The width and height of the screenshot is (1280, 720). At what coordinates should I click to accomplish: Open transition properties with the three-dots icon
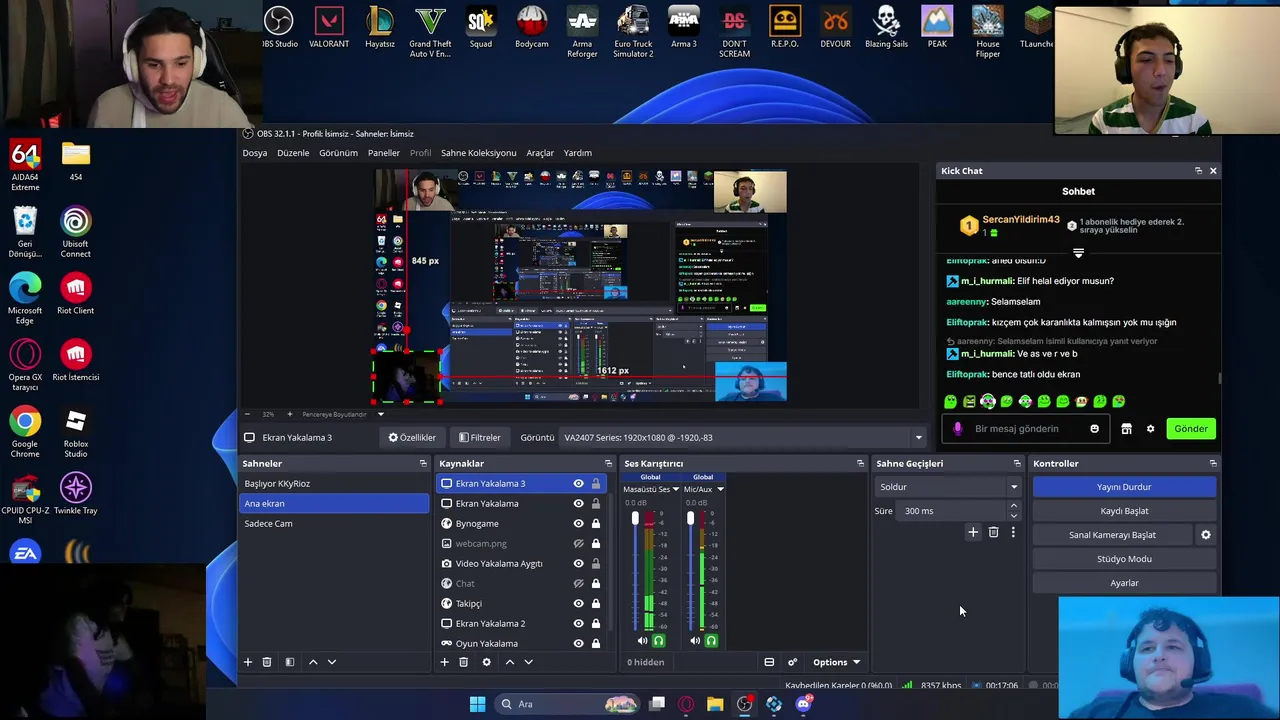coord(1013,533)
